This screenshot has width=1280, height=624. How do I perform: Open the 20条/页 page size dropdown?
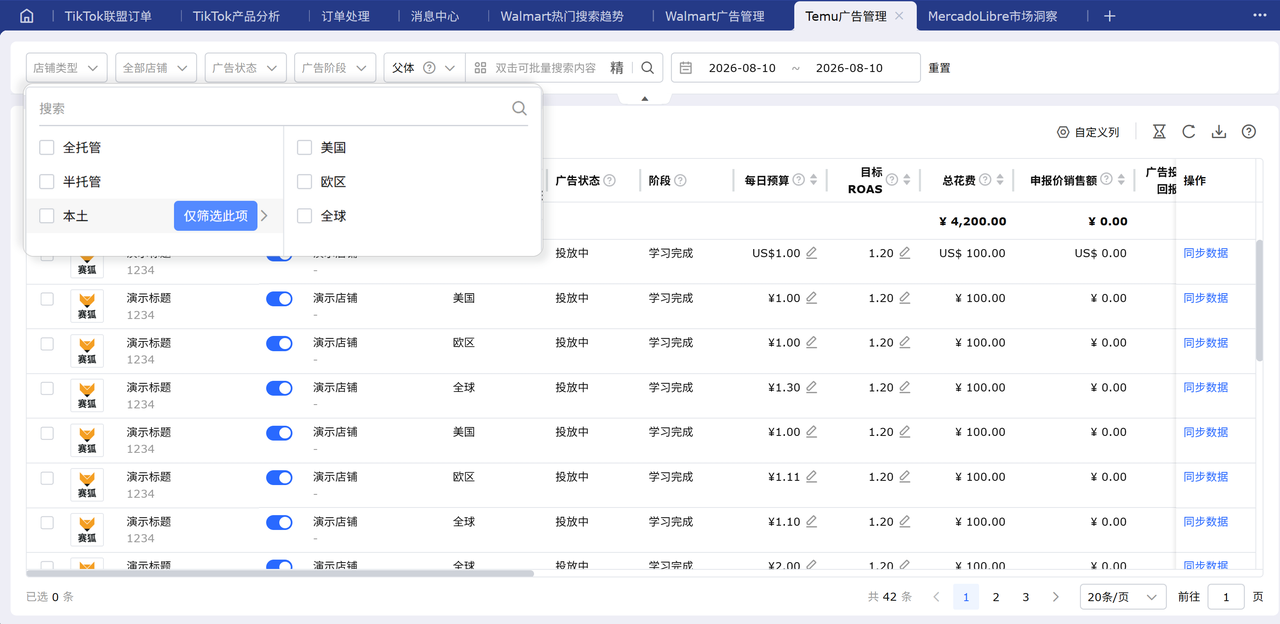1123,597
